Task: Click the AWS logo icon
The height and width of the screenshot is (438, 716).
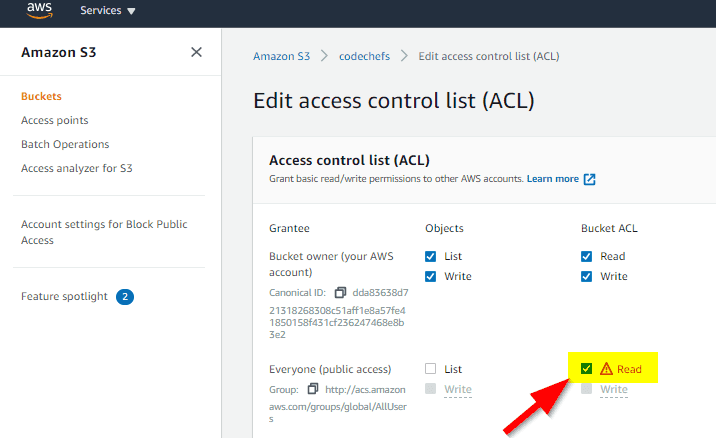Action: coord(39,10)
